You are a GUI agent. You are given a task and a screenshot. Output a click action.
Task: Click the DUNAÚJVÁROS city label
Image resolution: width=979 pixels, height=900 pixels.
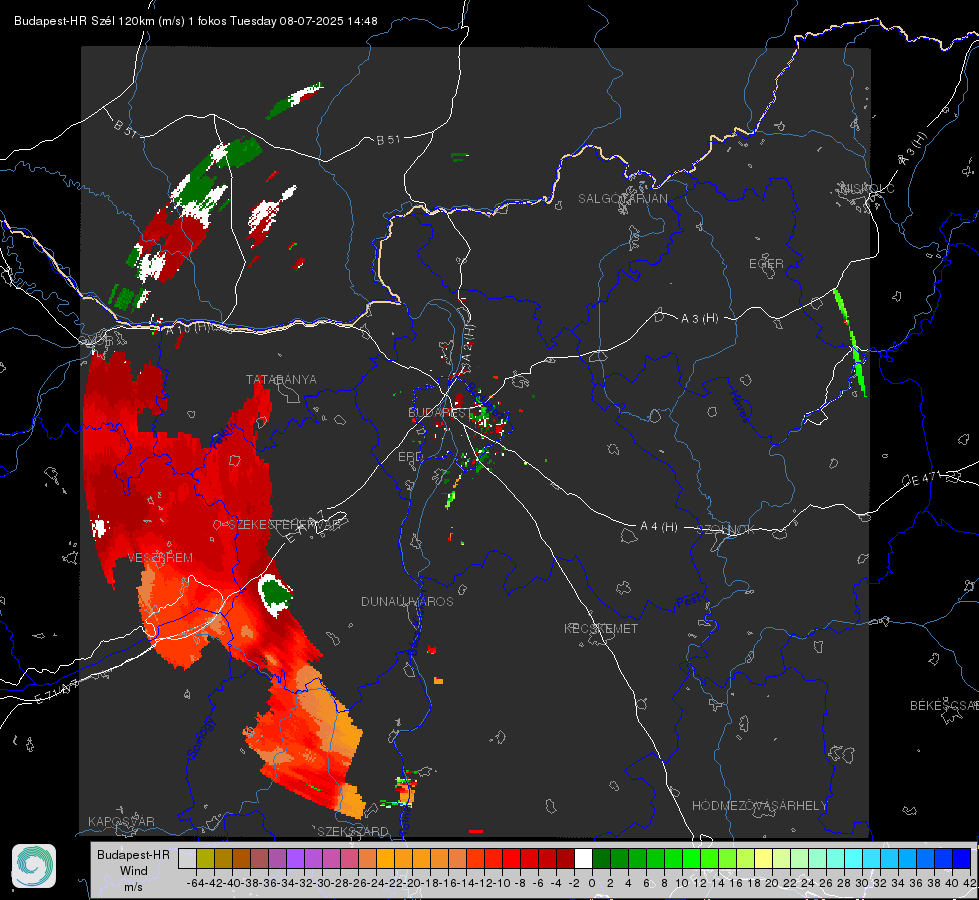(x=407, y=601)
